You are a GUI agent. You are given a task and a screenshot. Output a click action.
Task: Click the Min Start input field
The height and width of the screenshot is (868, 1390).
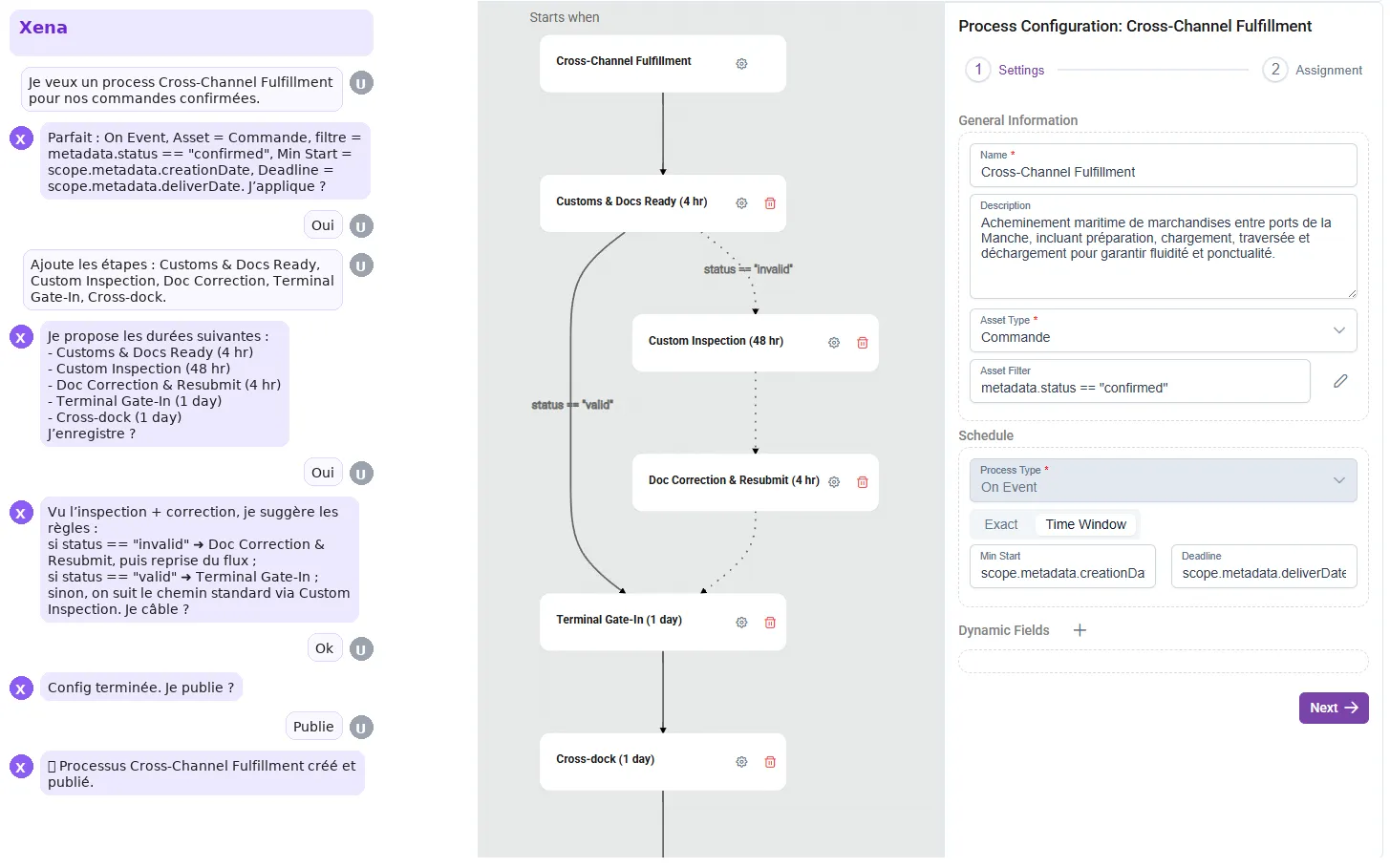click(1061, 573)
